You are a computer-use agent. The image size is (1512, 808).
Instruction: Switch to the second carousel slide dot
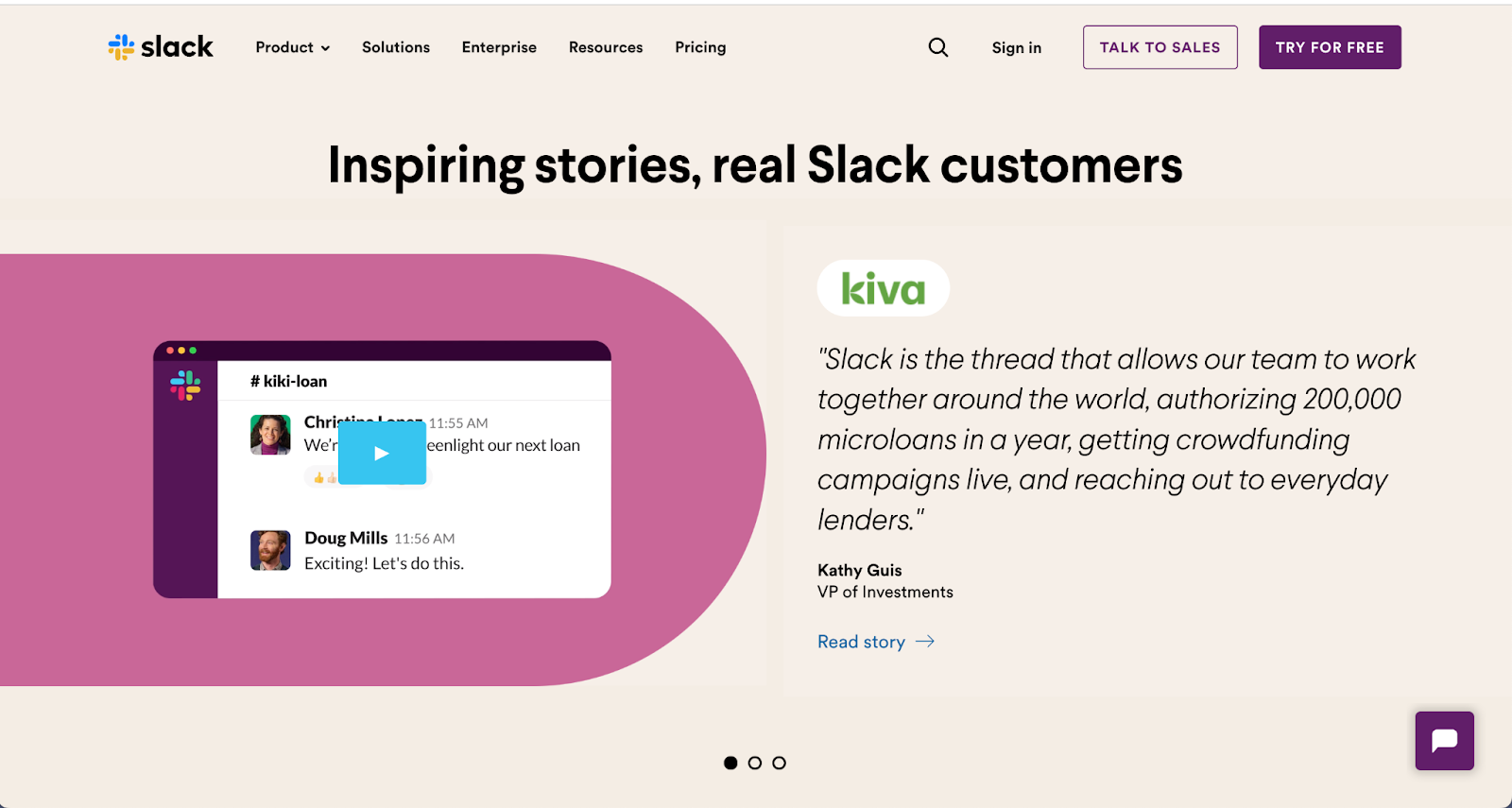tap(755, 763)
